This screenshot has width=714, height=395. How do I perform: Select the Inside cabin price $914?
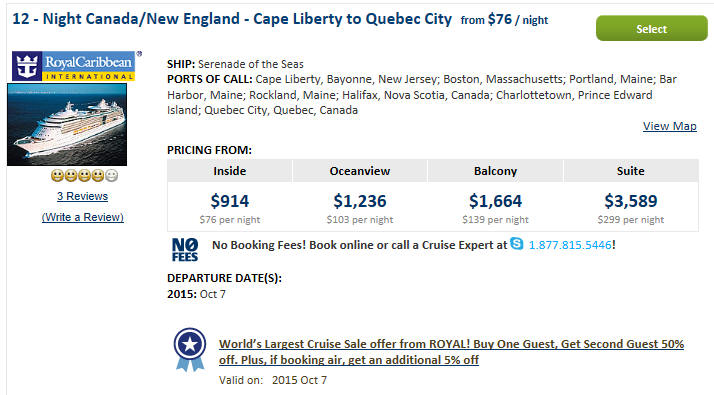pos(230,201)
